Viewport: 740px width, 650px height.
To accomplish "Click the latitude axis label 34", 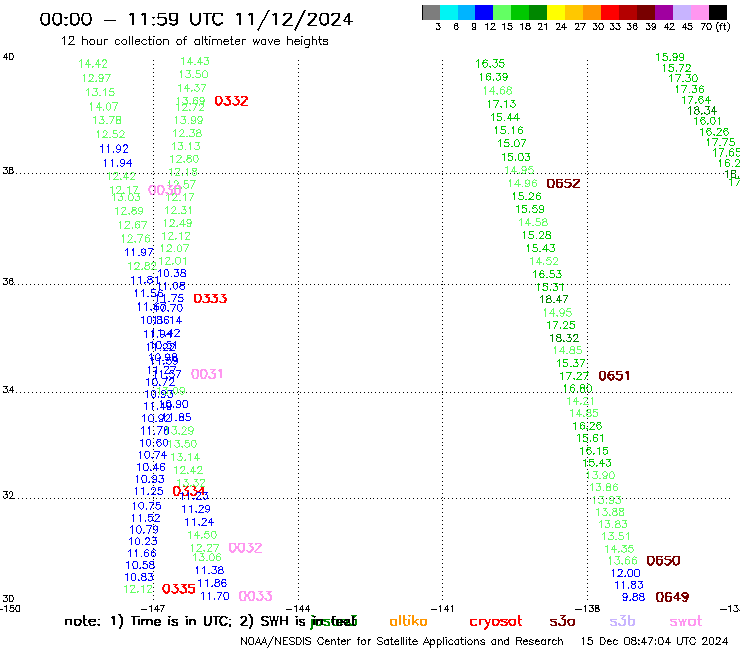I will tap(8, 390).
